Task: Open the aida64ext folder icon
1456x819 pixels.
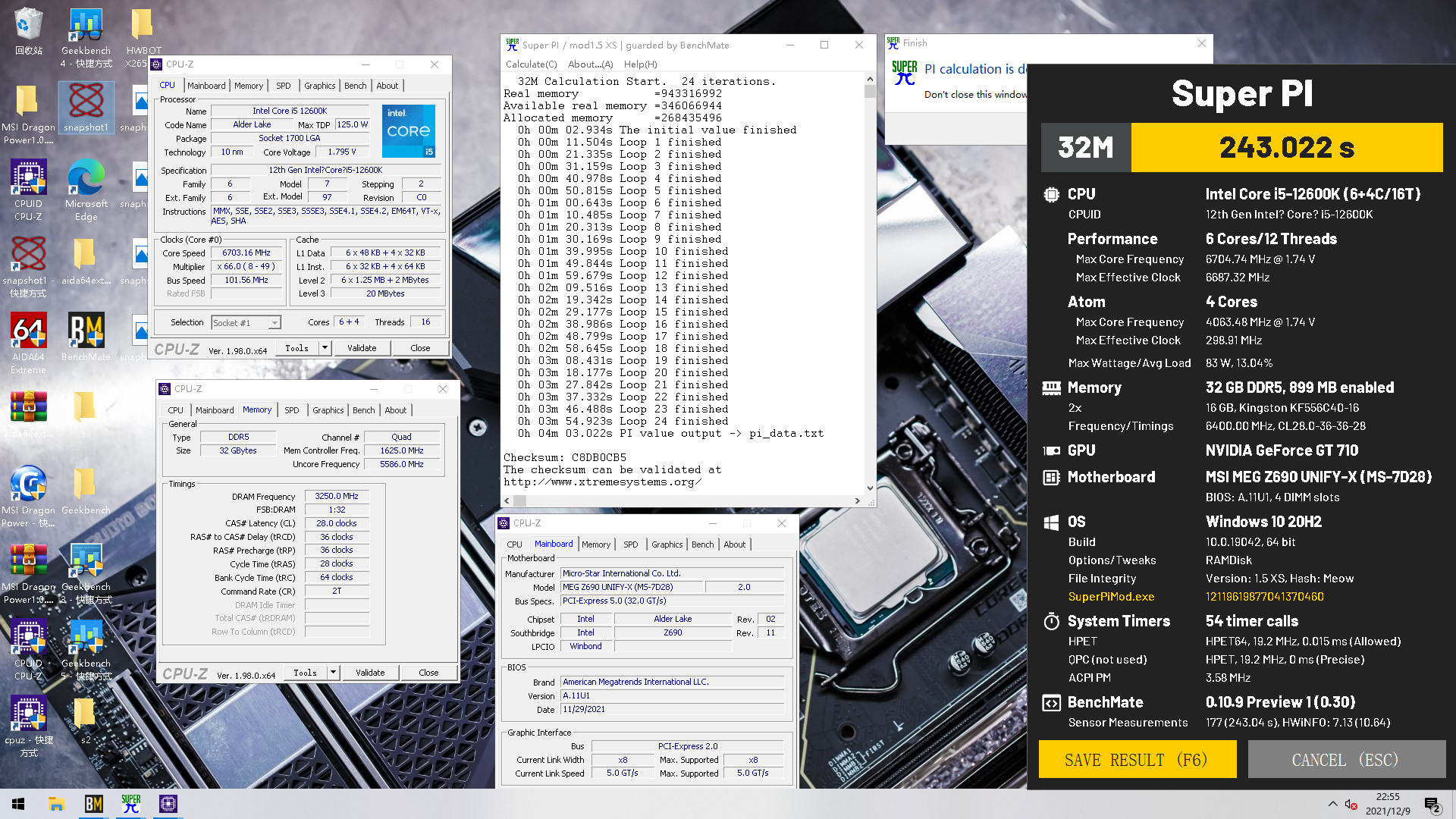Action: tap(86, 262)
